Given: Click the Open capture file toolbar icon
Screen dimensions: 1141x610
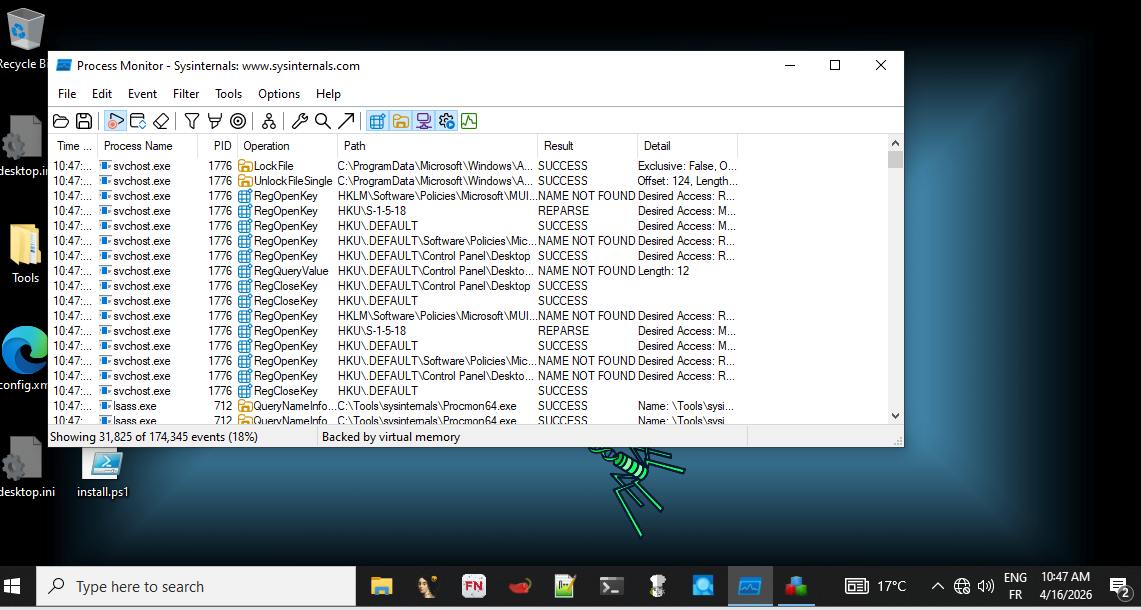Looking at the screenshot, I should point(61,121).
